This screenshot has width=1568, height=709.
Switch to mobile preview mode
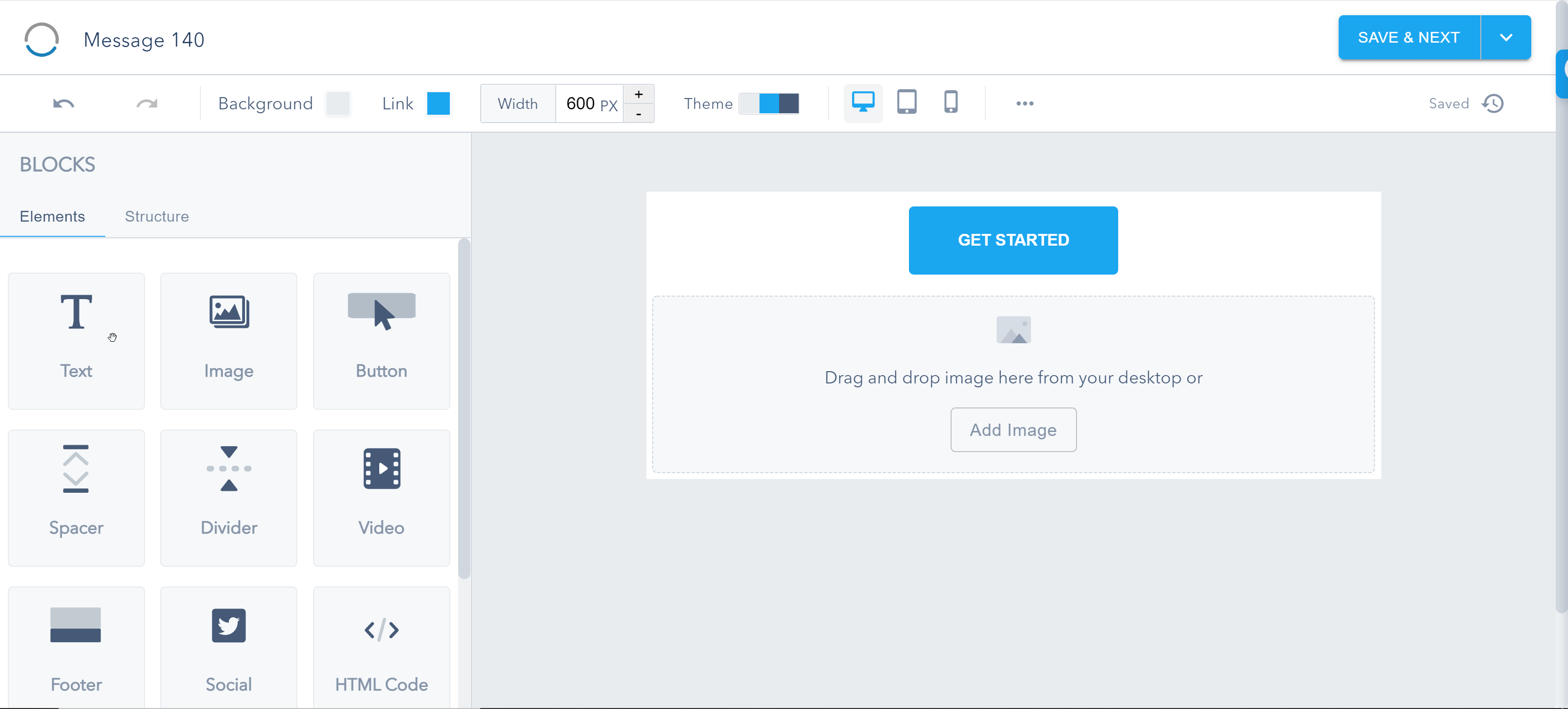(x=951, y=103)
